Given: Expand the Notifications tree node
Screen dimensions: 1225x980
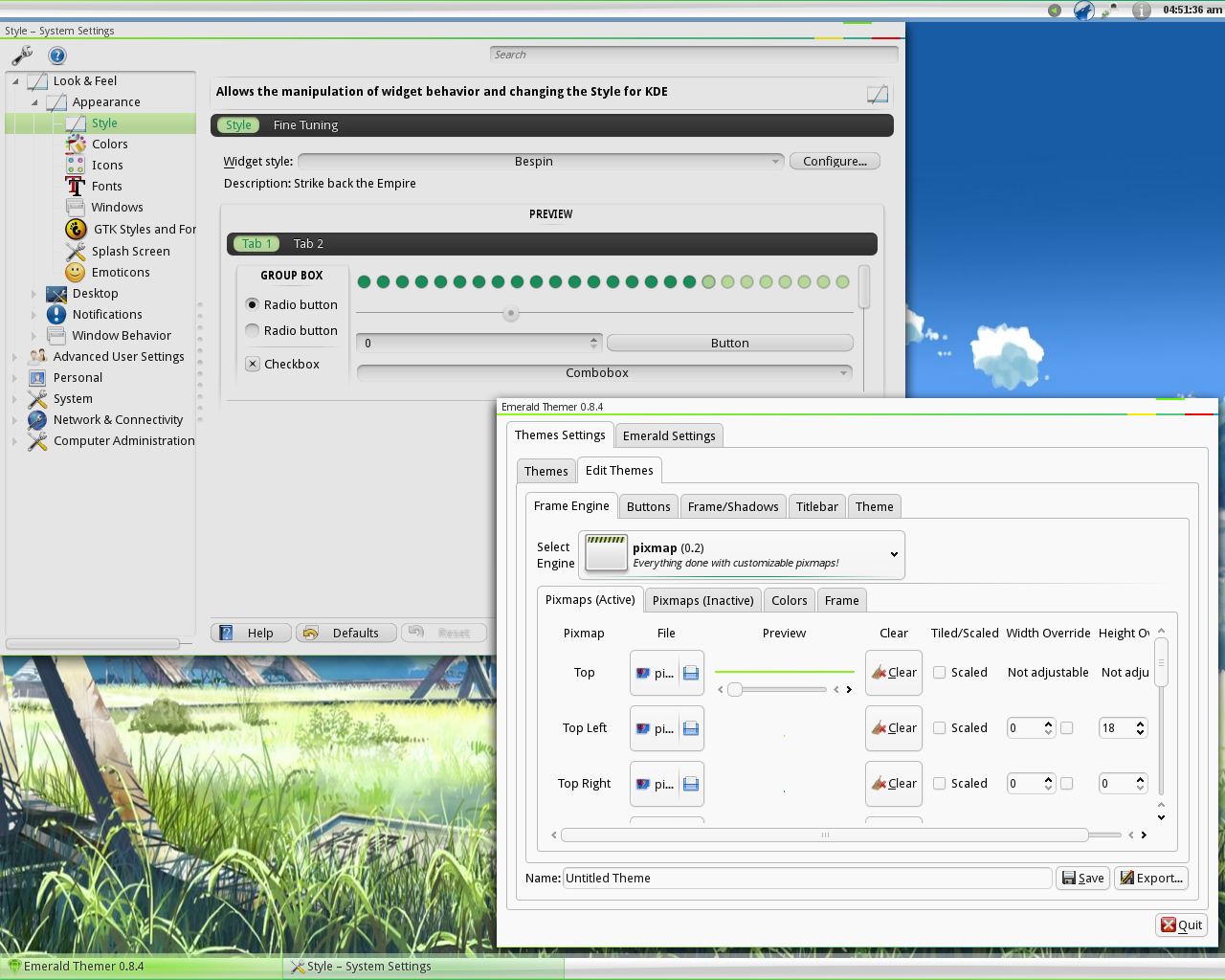Looking at the screenshot, I should click(33, 315).
